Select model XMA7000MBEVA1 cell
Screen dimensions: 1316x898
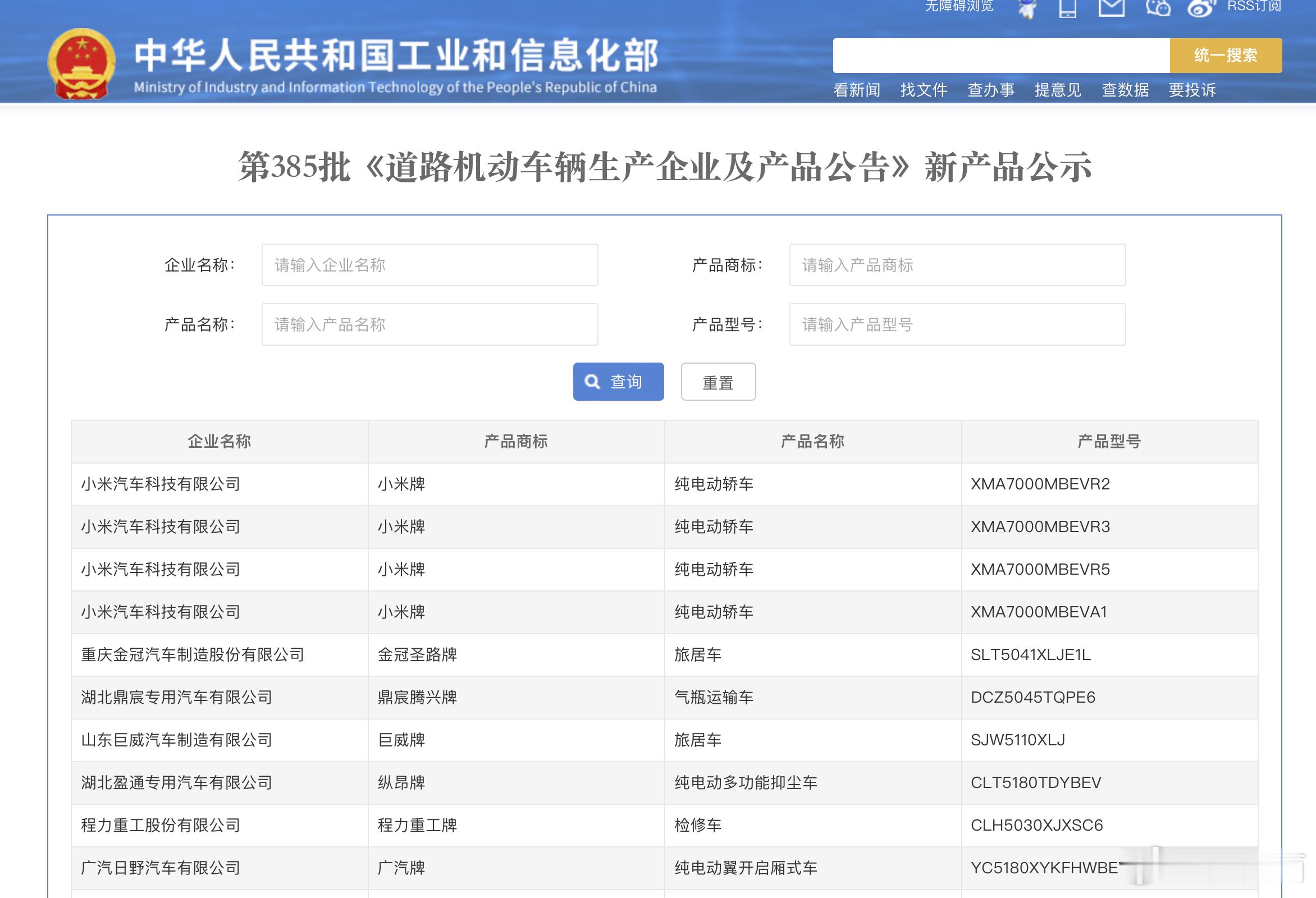[x=1109, y=612]
